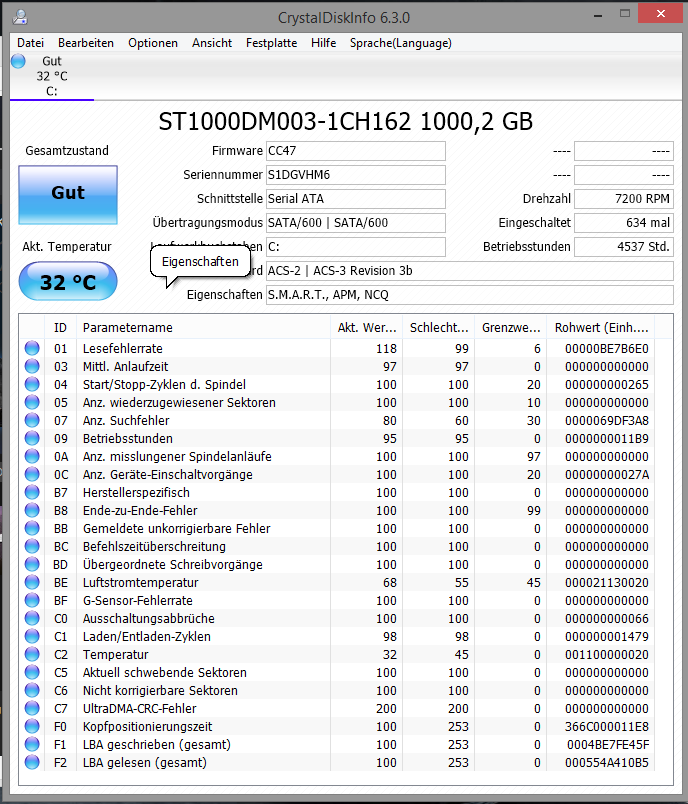
Task: Open the Hilfe menu
Action: point(323,43)
